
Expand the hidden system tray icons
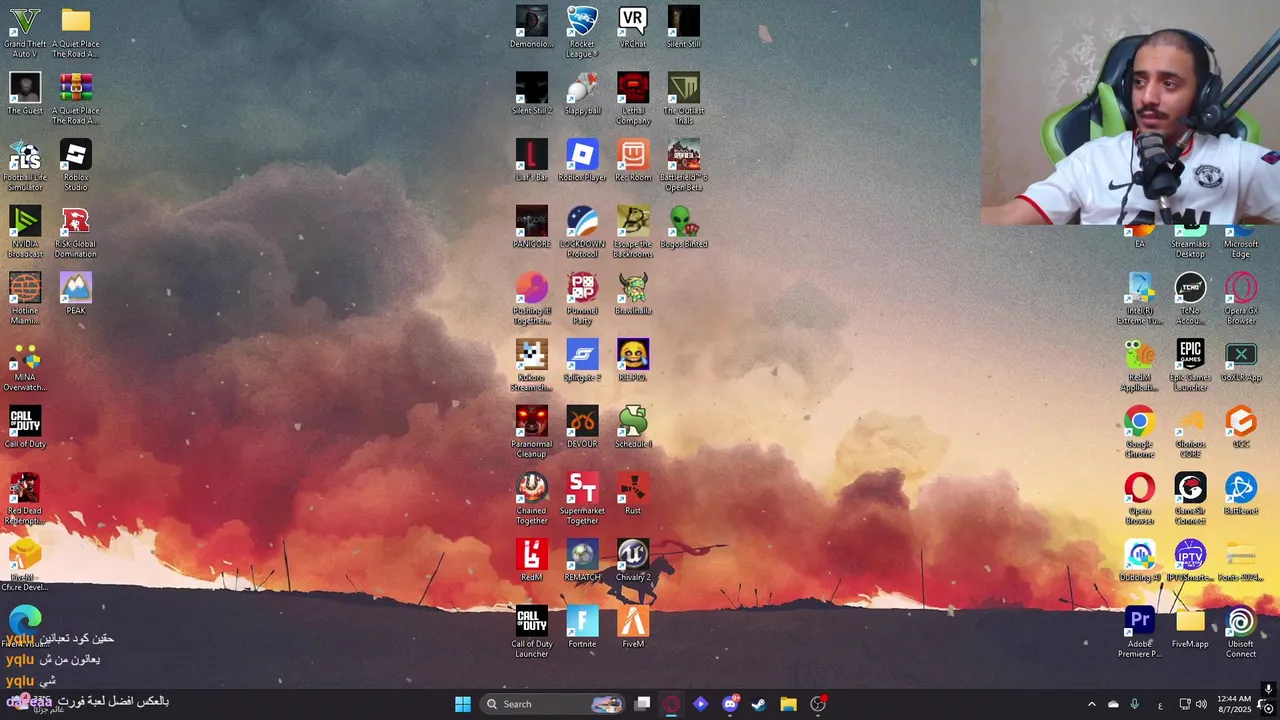(1091, 704)
